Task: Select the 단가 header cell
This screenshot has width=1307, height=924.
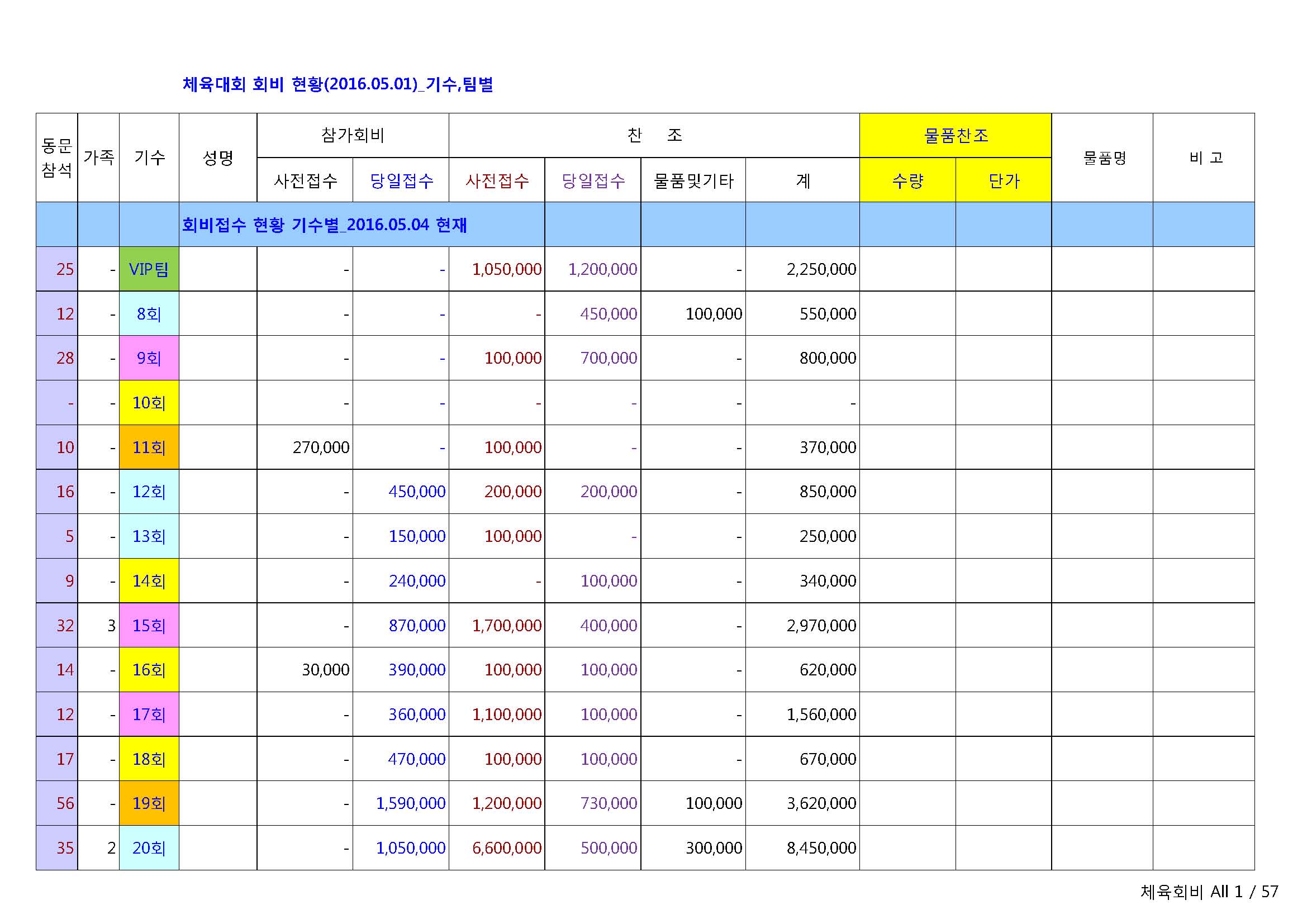Action: click(1004, 180)
